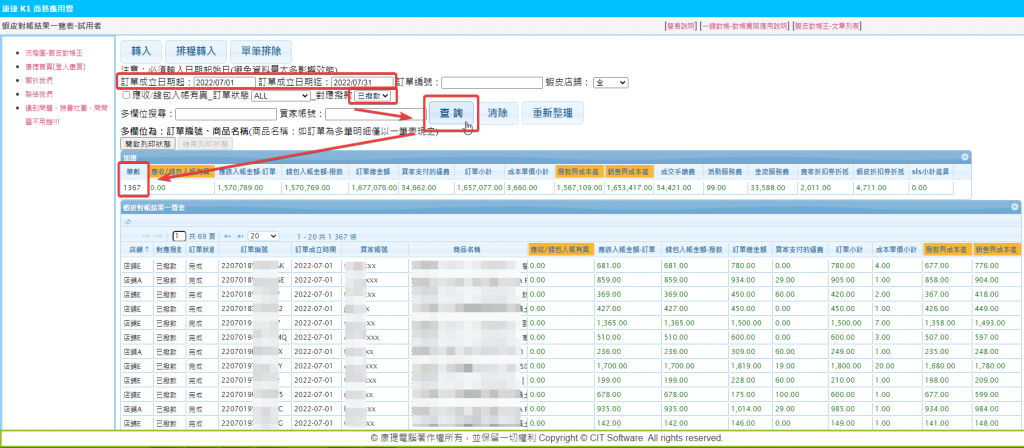Open the 對應撥款 dropdown
This screenshot has width=1024, height=448.
pyautogui.click(x=372, y=95)
